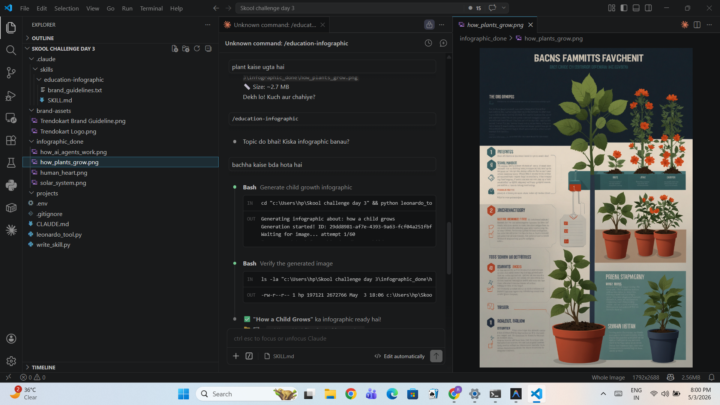Open leonardo_tool.py file
Image resolution: width=720 pixels, height=405 pixels.
(59, 235)
